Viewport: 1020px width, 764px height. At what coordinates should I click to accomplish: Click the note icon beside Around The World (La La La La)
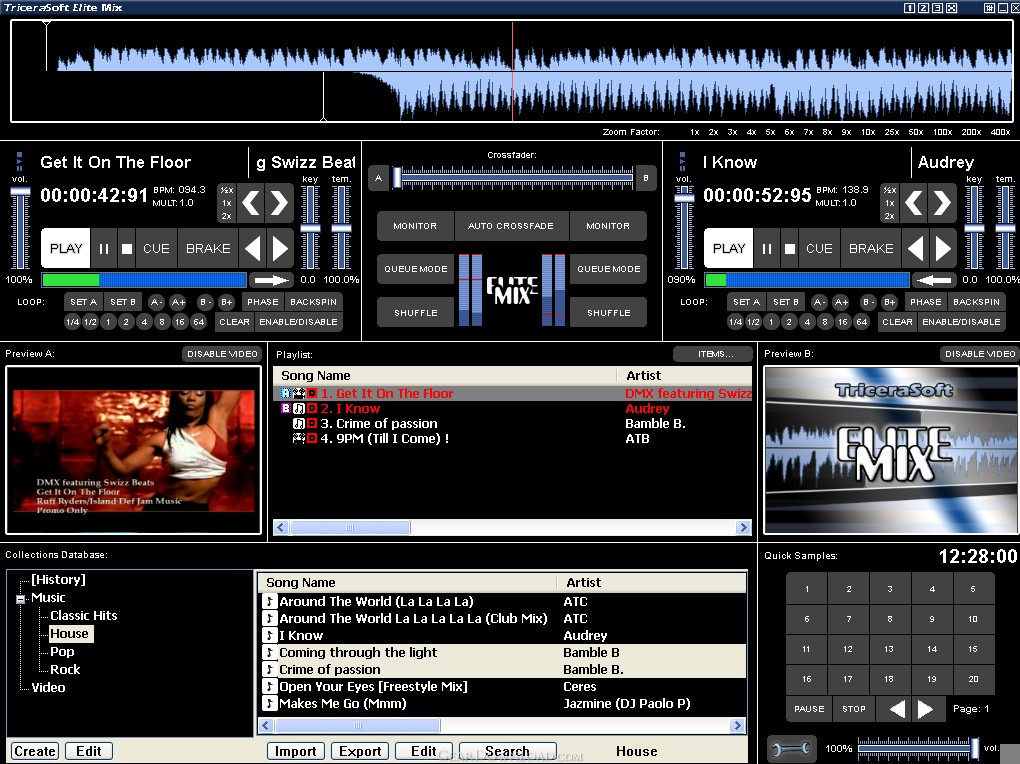pos(269,601)
